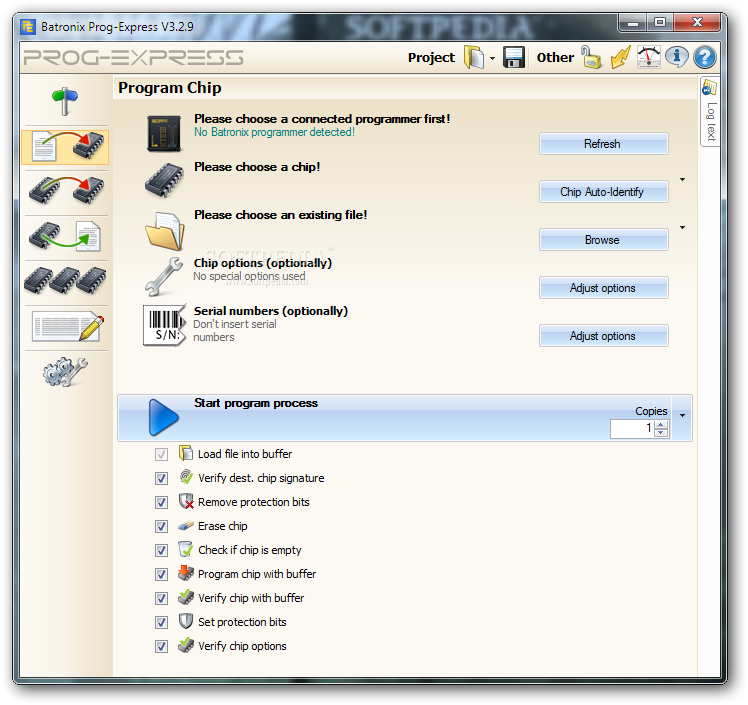
Task: Expand the dropdown arrow beside Copies
Action: (683, 415)
